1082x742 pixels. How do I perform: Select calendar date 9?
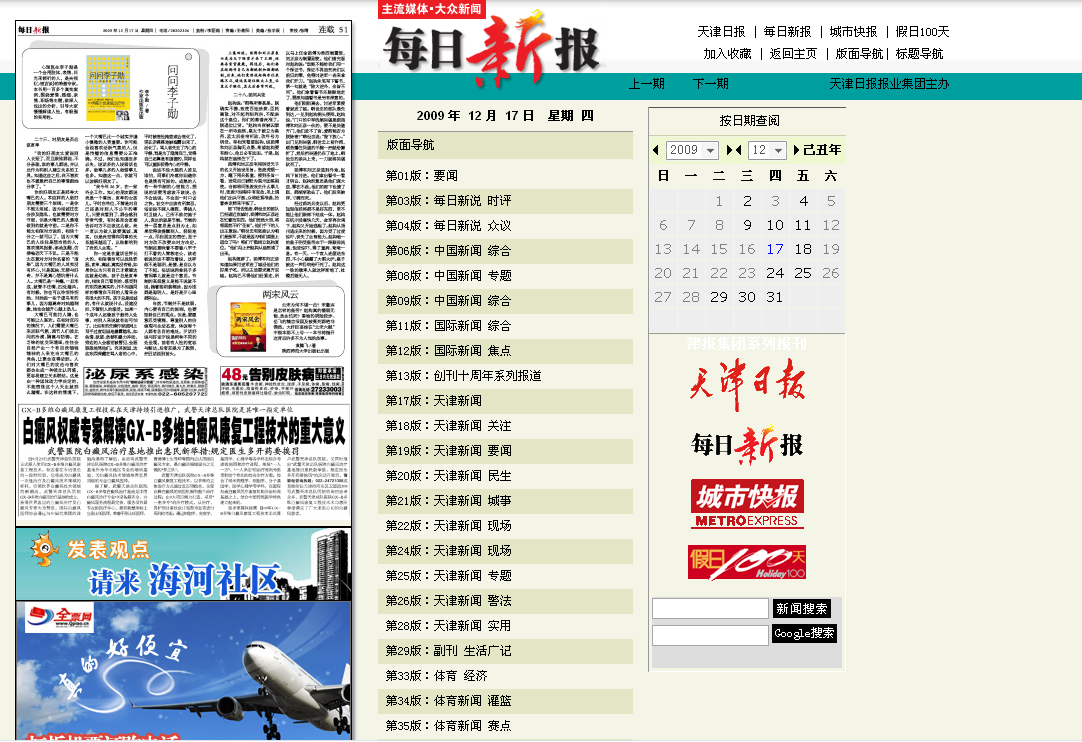[747, 225]
